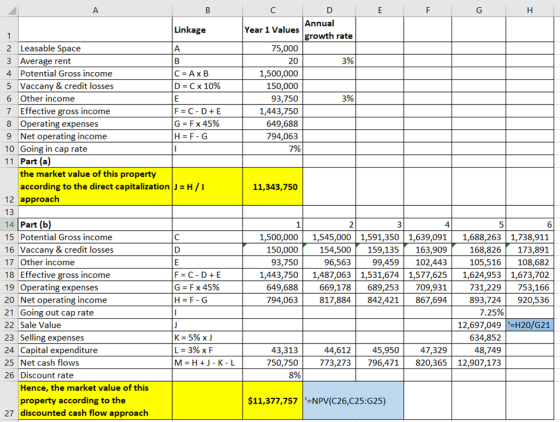Select row 14 header
The height and width of the screenshot is (422, 560).
point(9,225)
